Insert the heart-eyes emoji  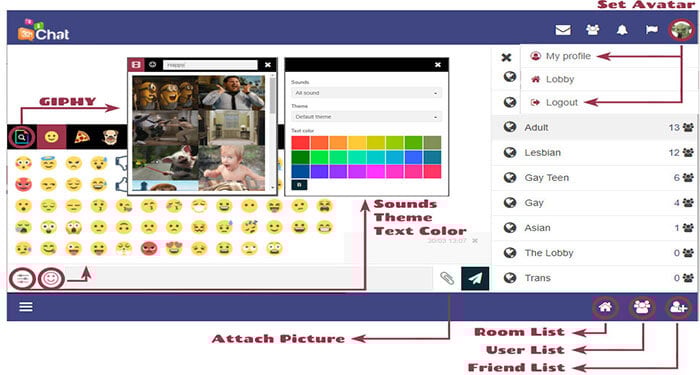(174, 248)
